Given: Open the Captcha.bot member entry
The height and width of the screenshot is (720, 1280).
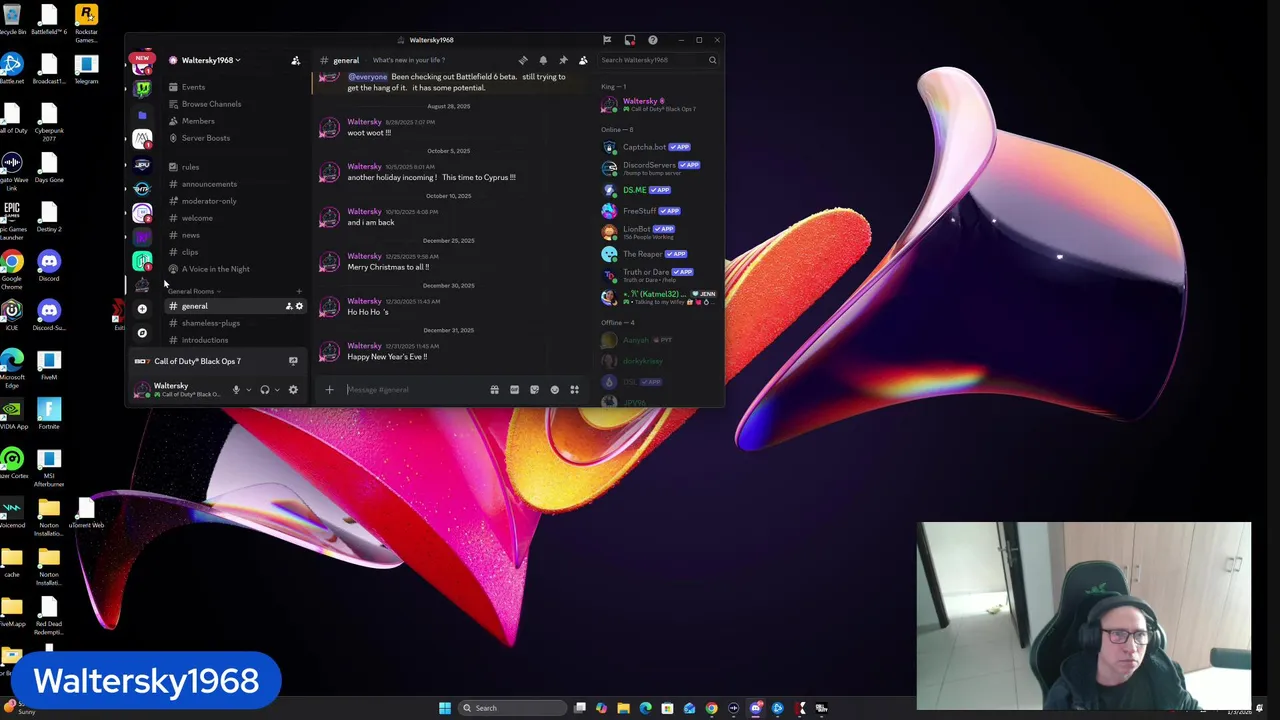Looking at the screenshot, I should (658, 147).
